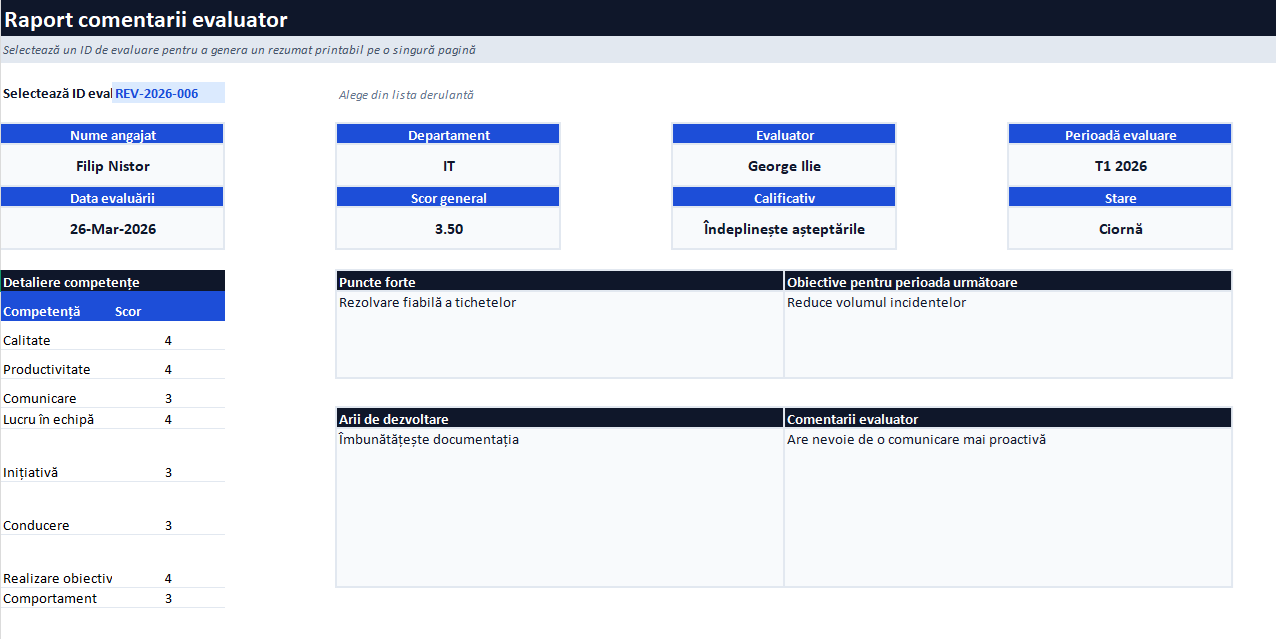This screenshot has width=1276, height=639.
Task: Click the 'Departament' header
Action: (449, 135)
